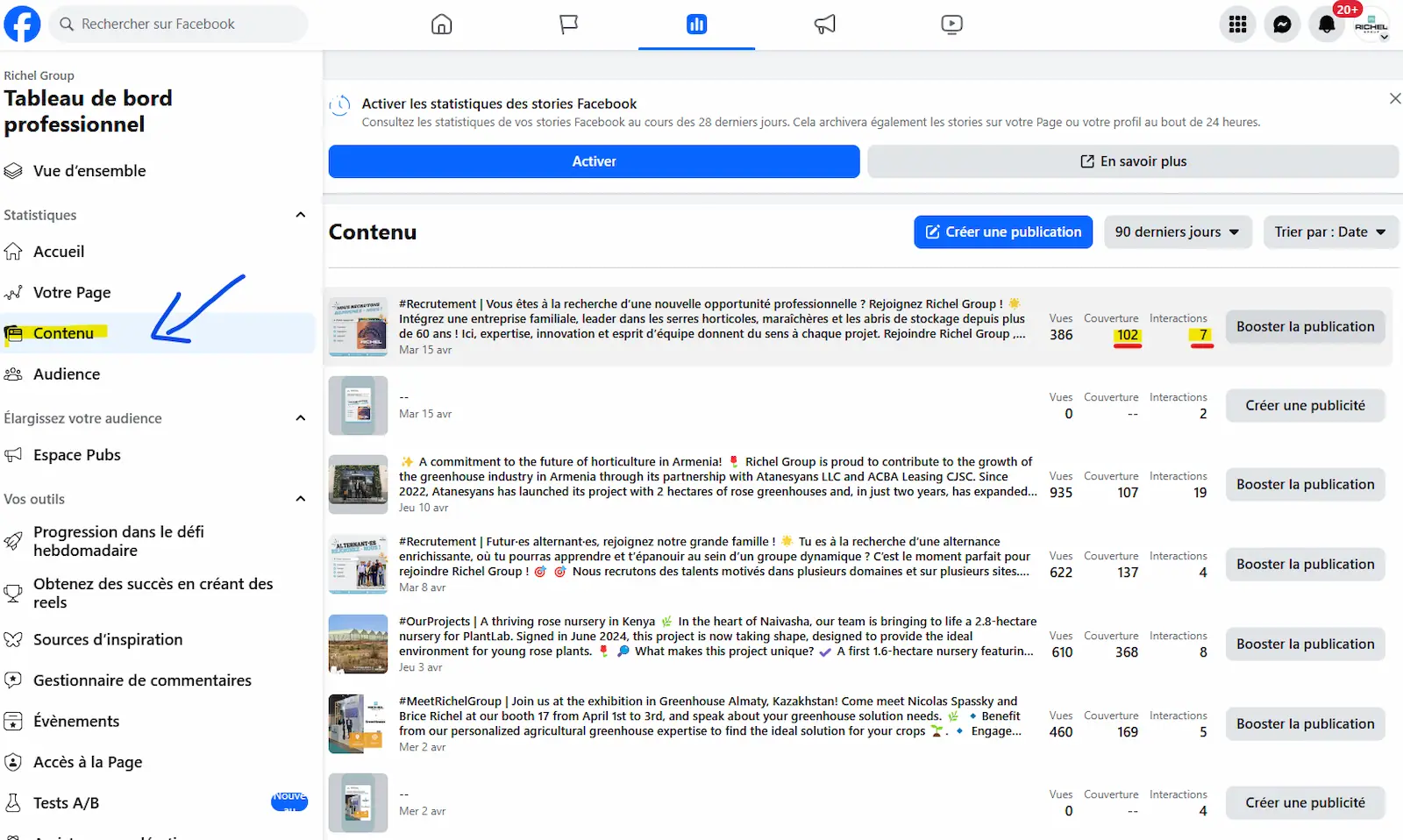Open the Messenger icon
This screenshot has height=840, width=1403.
1282,25
